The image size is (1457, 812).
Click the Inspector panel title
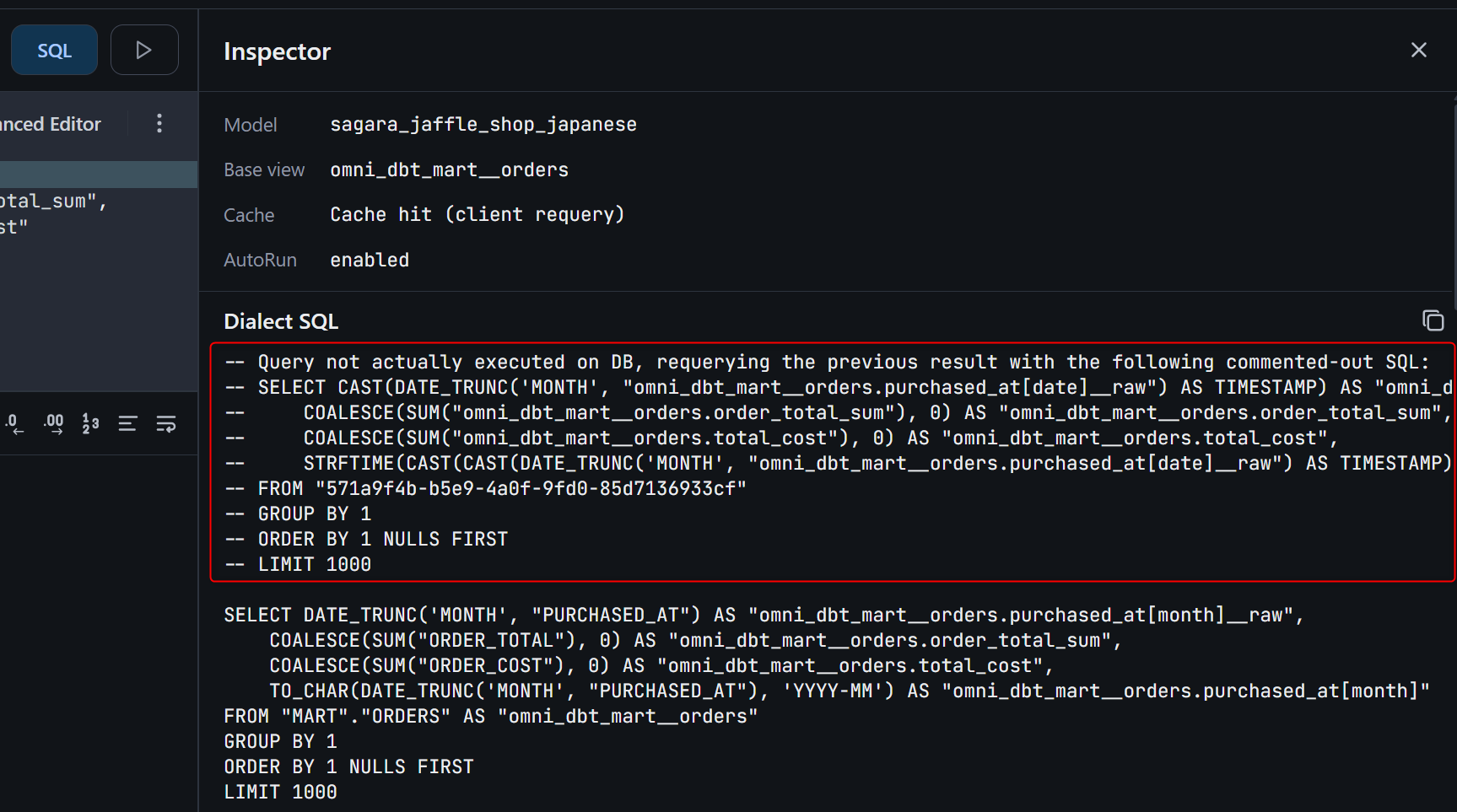pyautogui.click(x=277, y=51)
